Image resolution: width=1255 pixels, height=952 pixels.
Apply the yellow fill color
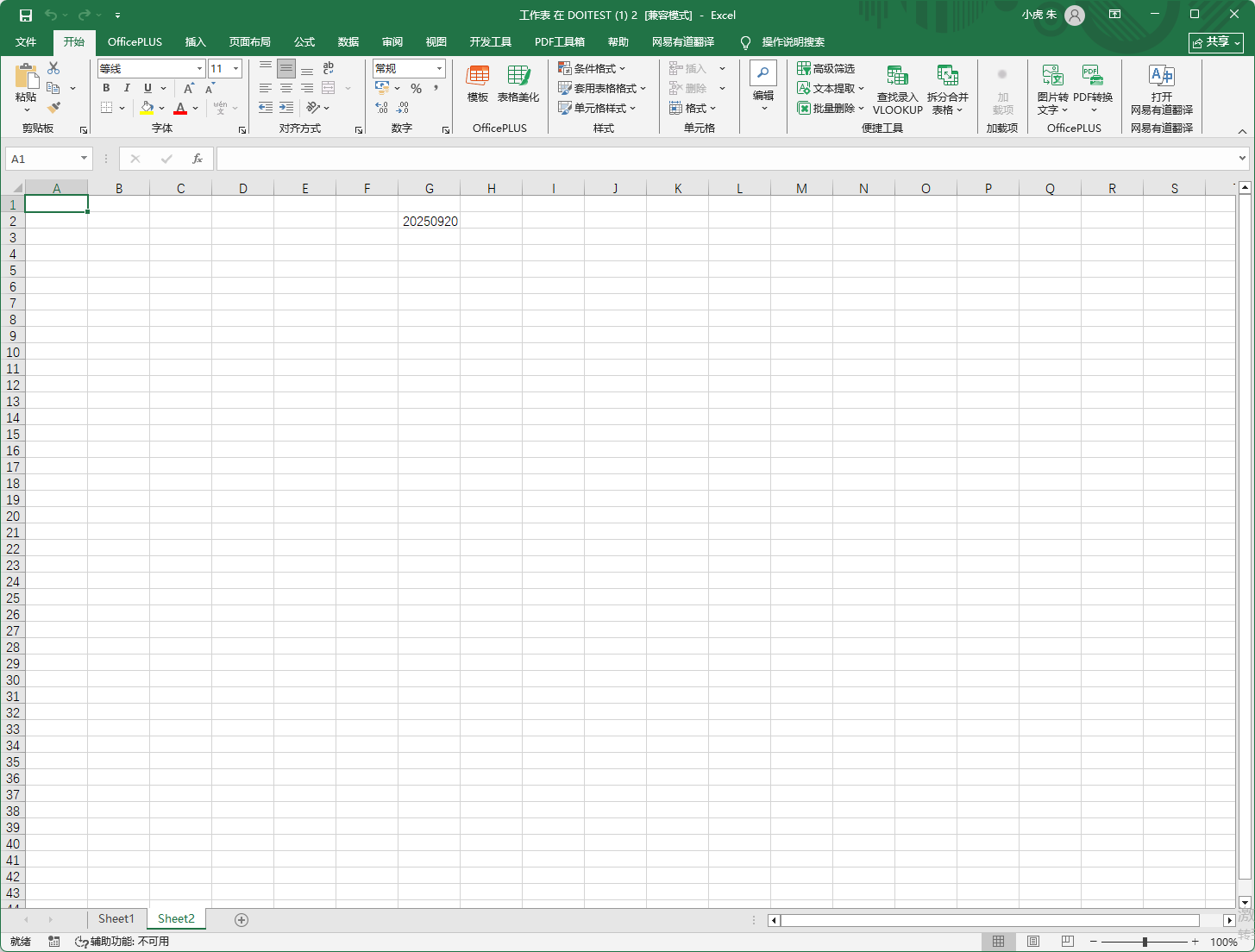[x=147, y=108]
